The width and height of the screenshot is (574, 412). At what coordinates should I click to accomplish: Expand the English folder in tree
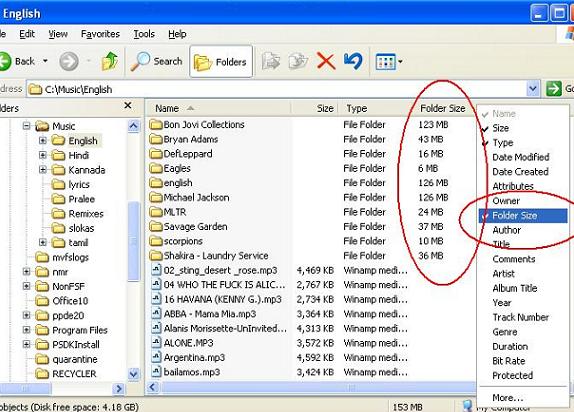click(x=42, y=141)
